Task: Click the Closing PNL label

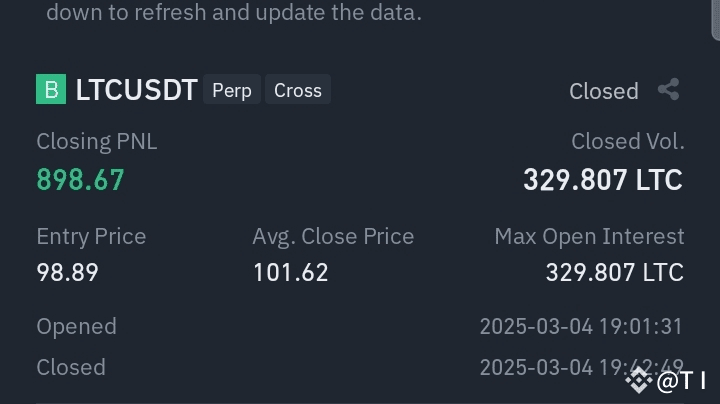Action: point(96,142)
